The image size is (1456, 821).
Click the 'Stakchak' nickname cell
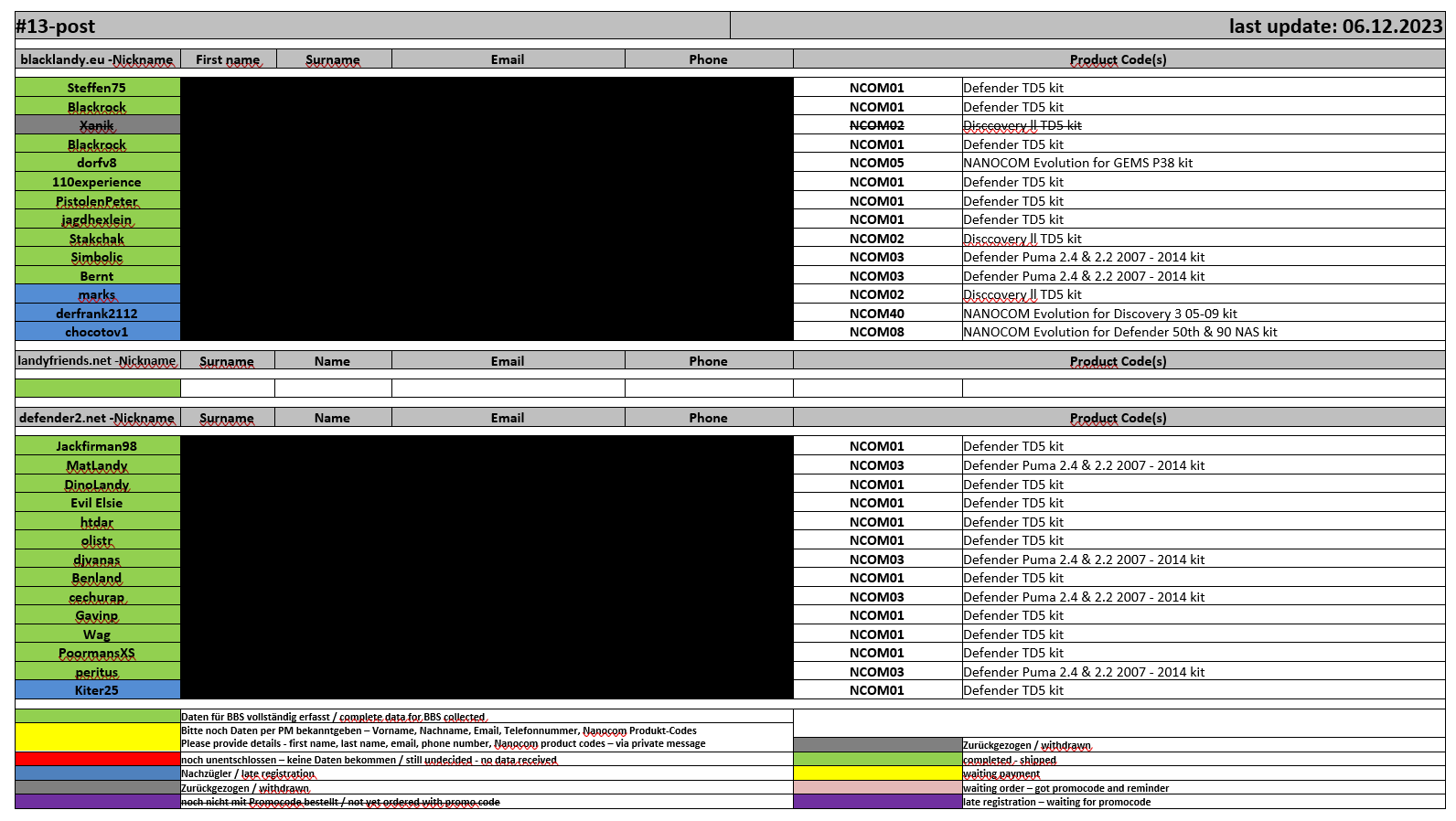tap(98, 239)
